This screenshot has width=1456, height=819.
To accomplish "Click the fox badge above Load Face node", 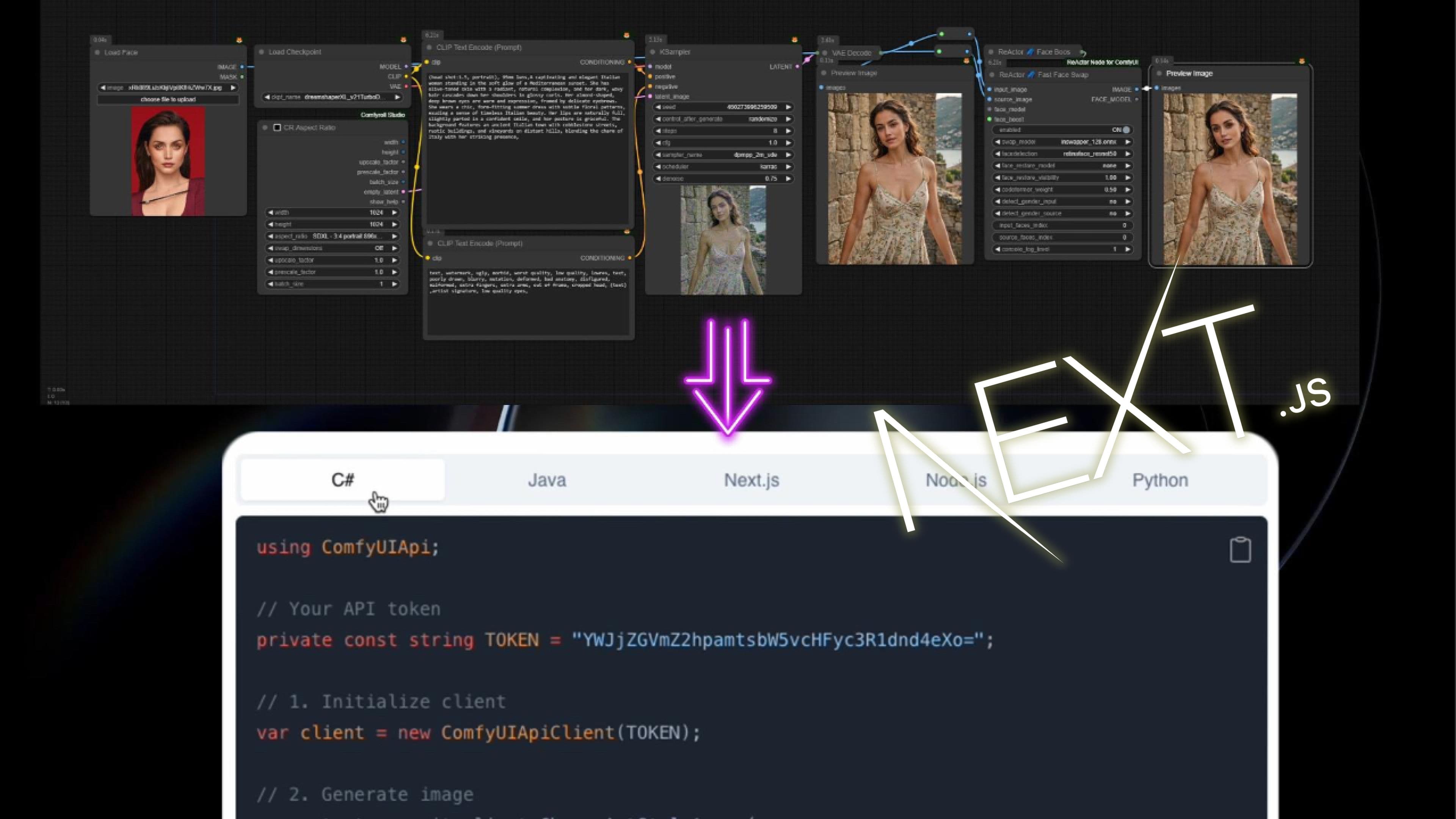I will 239,40.
